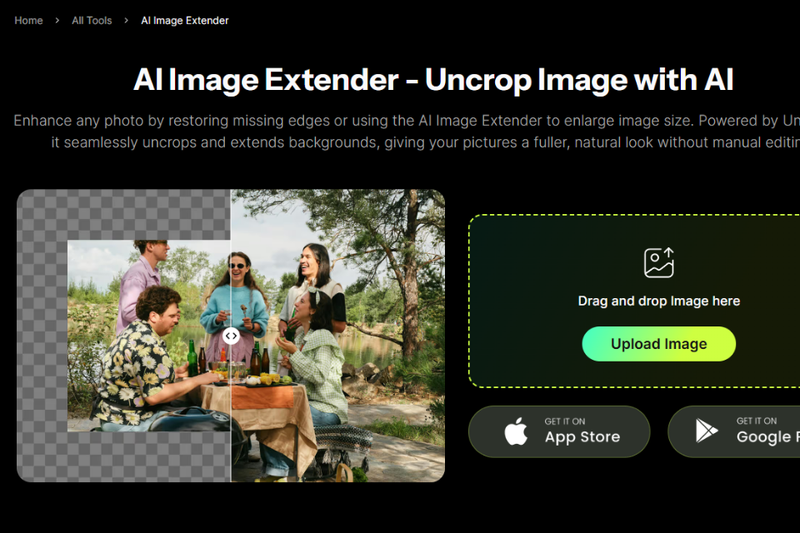Click the picnic demo comparison image
The height and width of the screenshot is (533, 800).
pos(231,336)
